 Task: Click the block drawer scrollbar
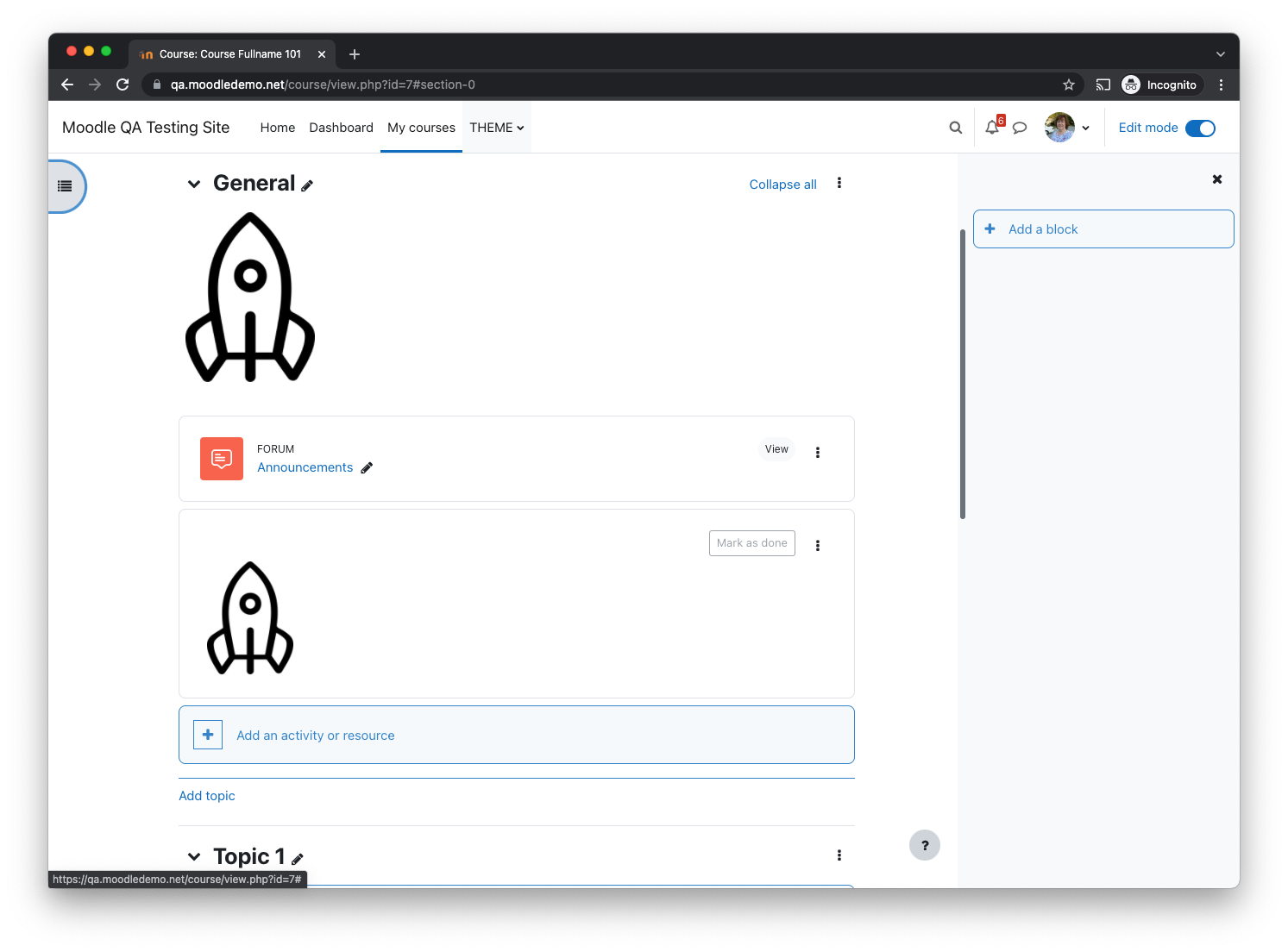coord(963,373)
